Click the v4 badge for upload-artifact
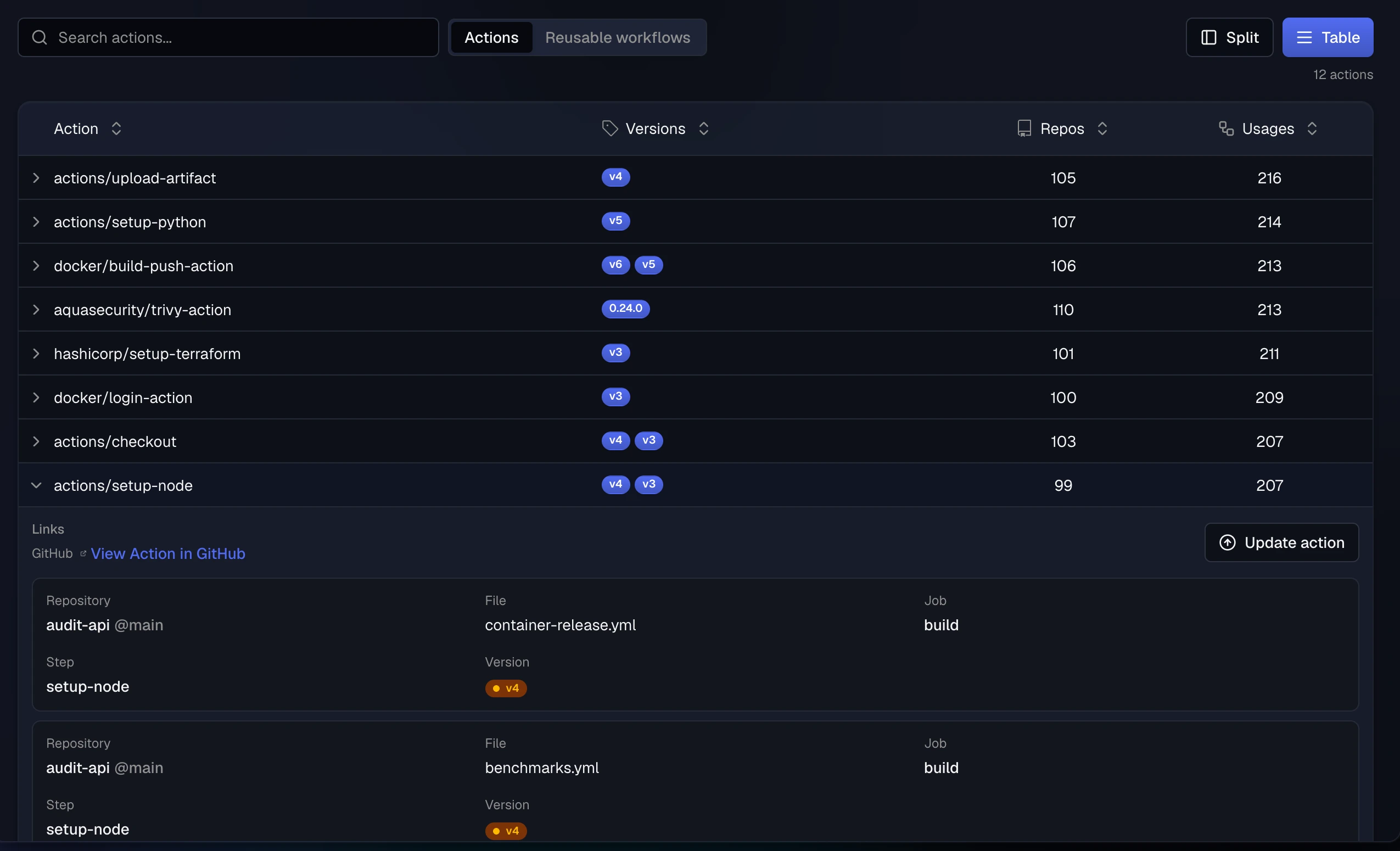The image size is (1400, 851). tap(615, 177)
